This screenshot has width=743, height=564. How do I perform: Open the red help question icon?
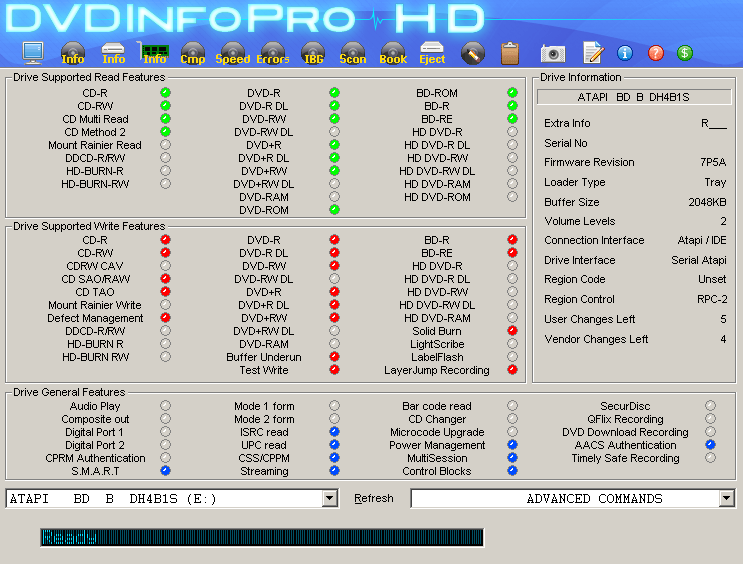655,53
